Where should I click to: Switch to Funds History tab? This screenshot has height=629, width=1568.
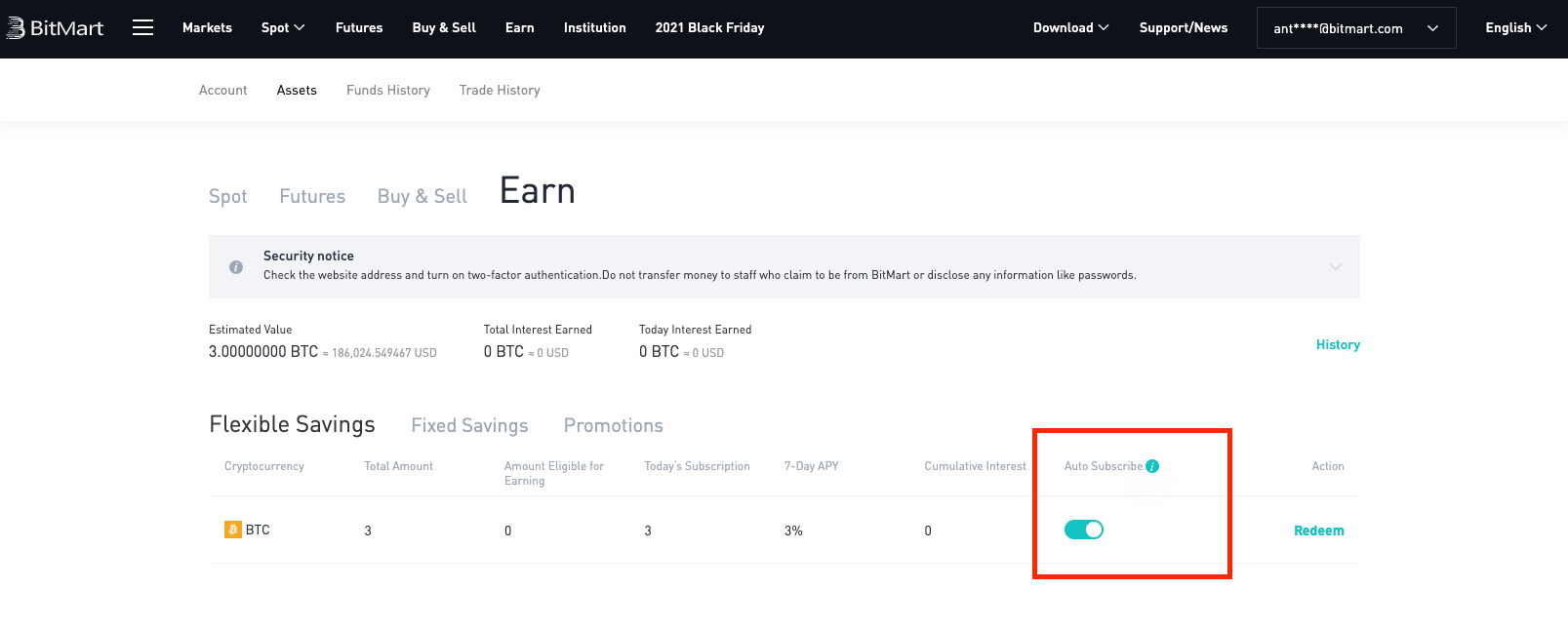click(x=388, y=90)
